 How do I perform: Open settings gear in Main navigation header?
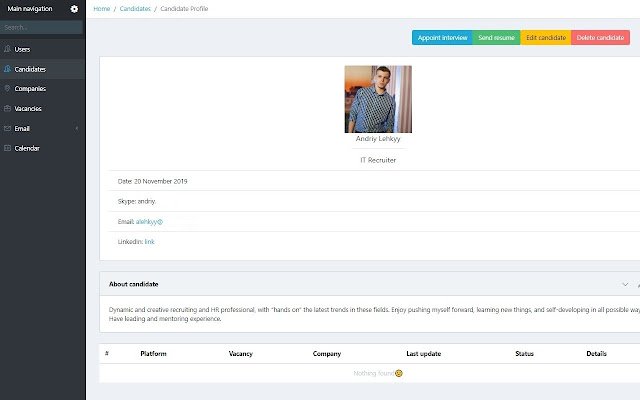[x=74, y=9]
